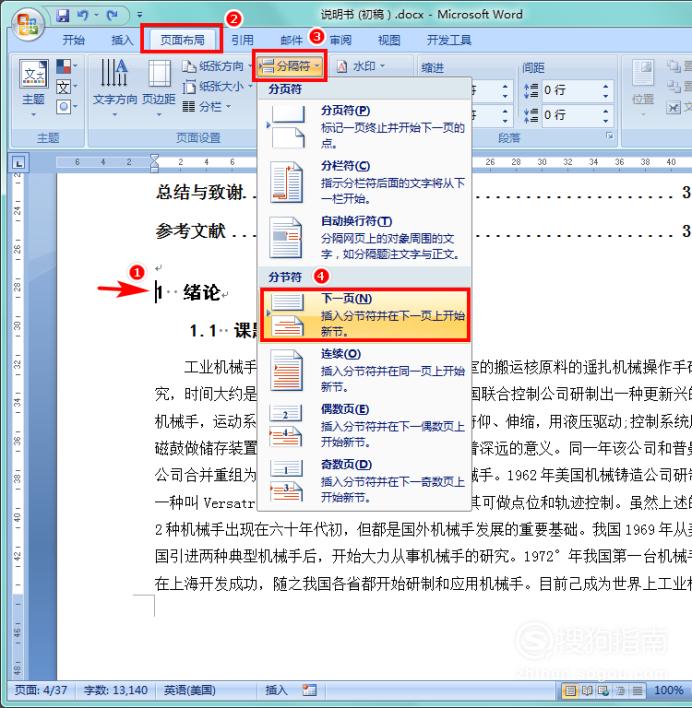692x708 pixels.
Task: Insert 奇数页(D) odd page section break
Action: pos(365,481)
